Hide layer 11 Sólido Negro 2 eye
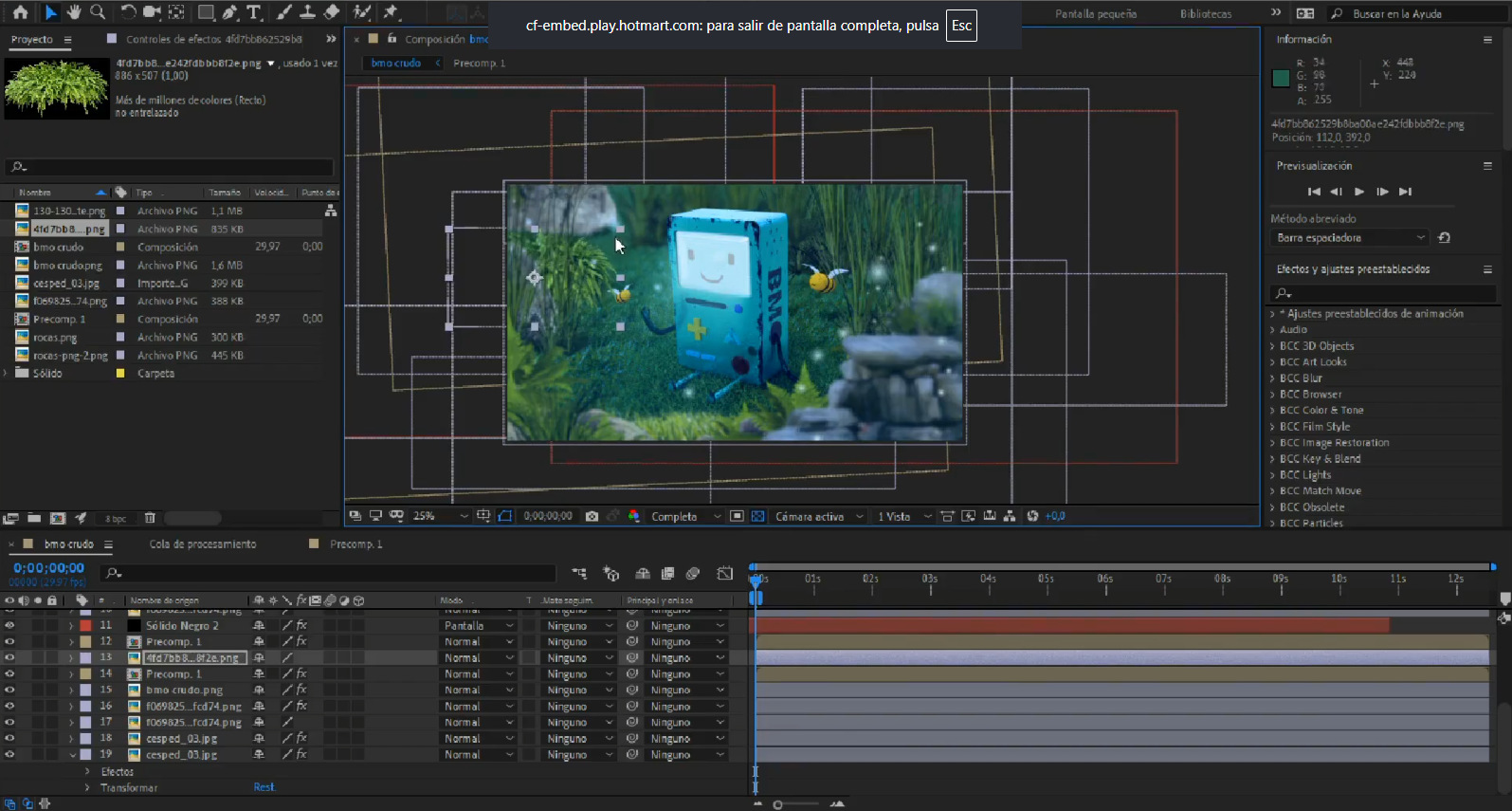 (9, 626)
